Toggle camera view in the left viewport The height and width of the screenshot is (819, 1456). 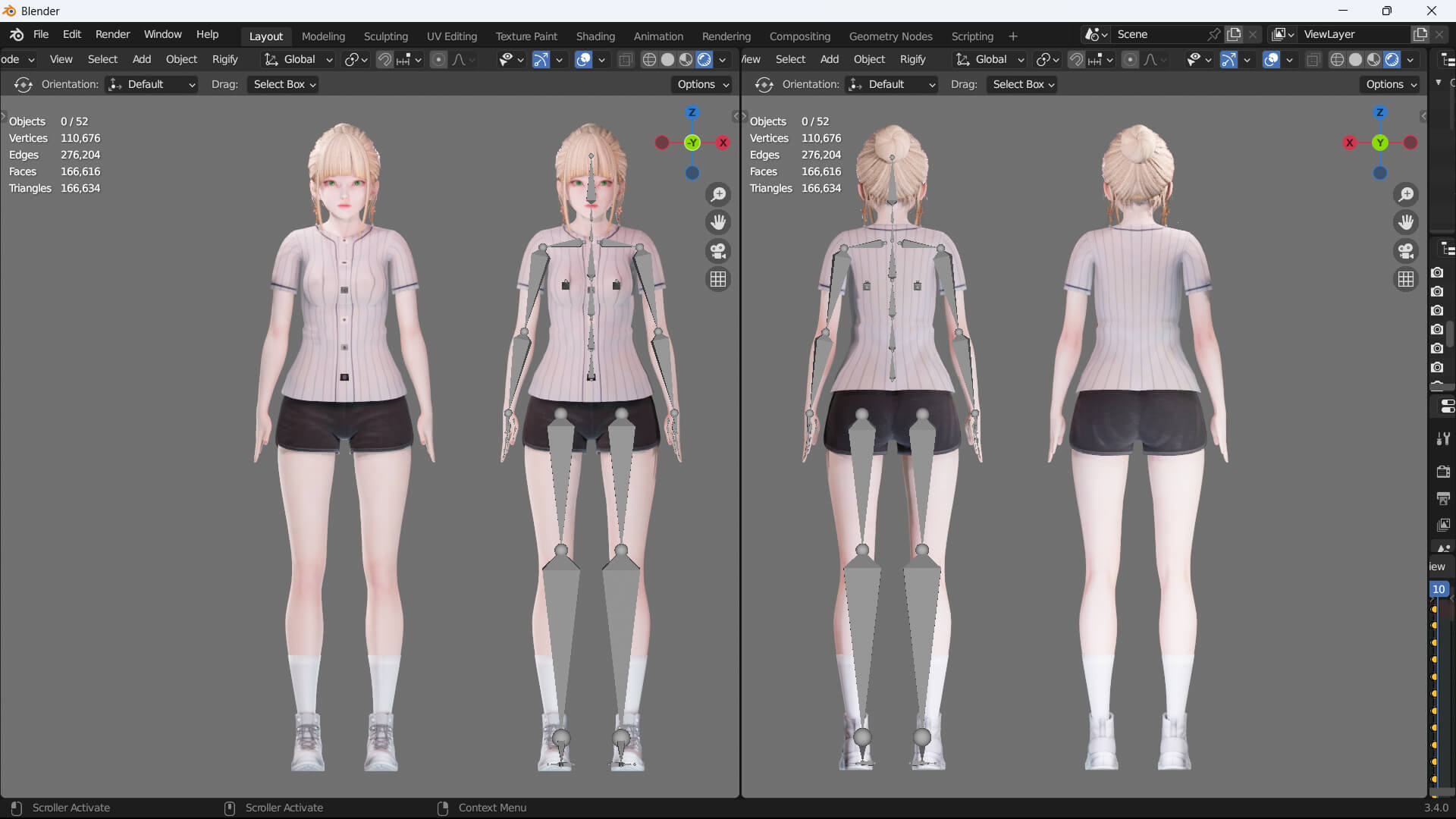[x=717, y=251]
